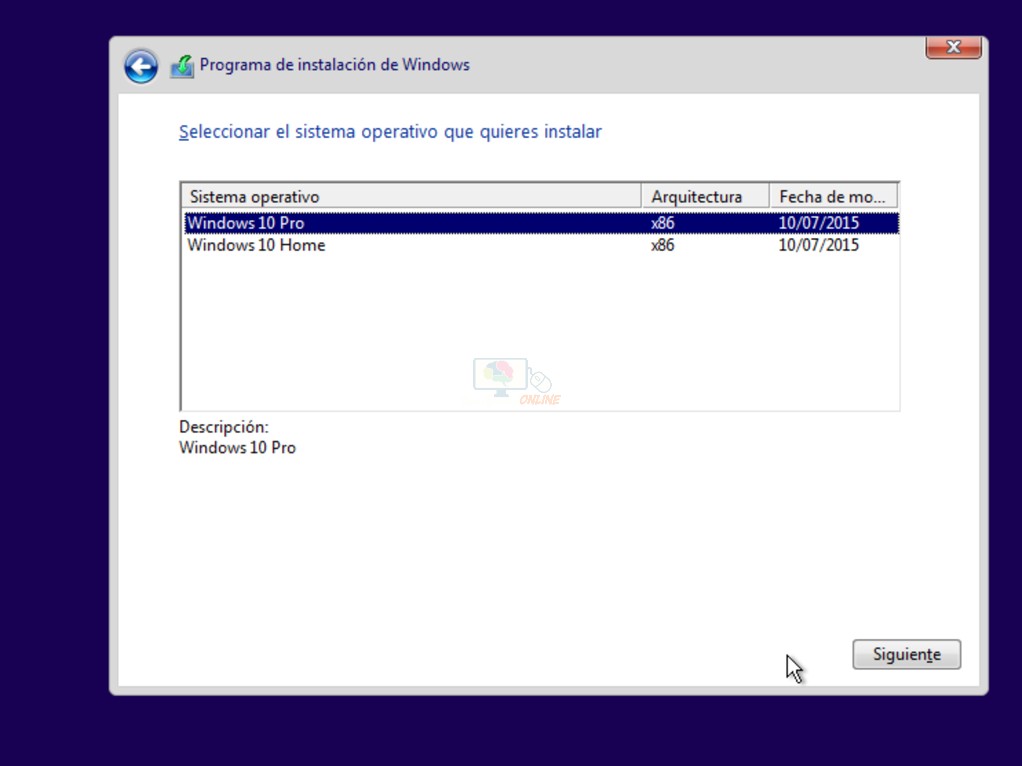Sort by Arquitectura column header
Screen dimensions: 1022x766
point(706,196)
